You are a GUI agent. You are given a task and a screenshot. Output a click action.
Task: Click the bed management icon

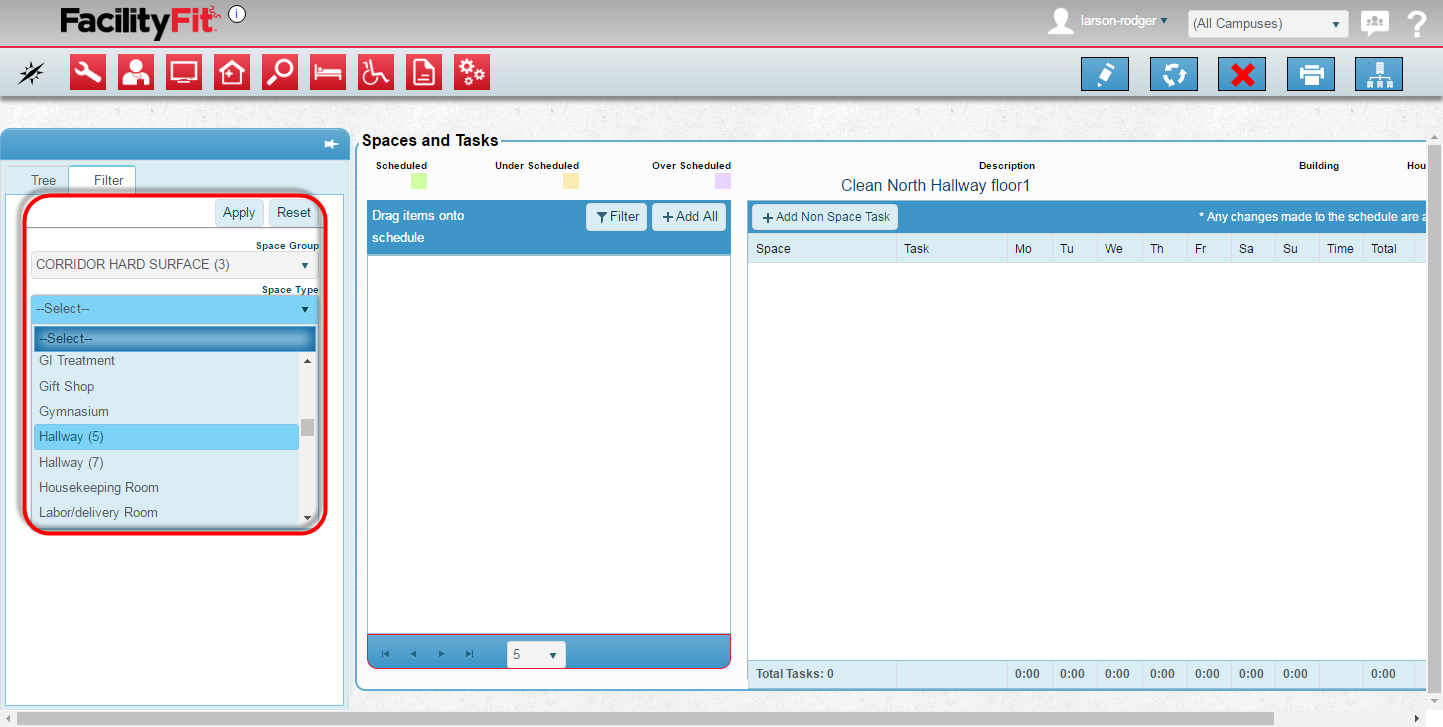point(328,73)
